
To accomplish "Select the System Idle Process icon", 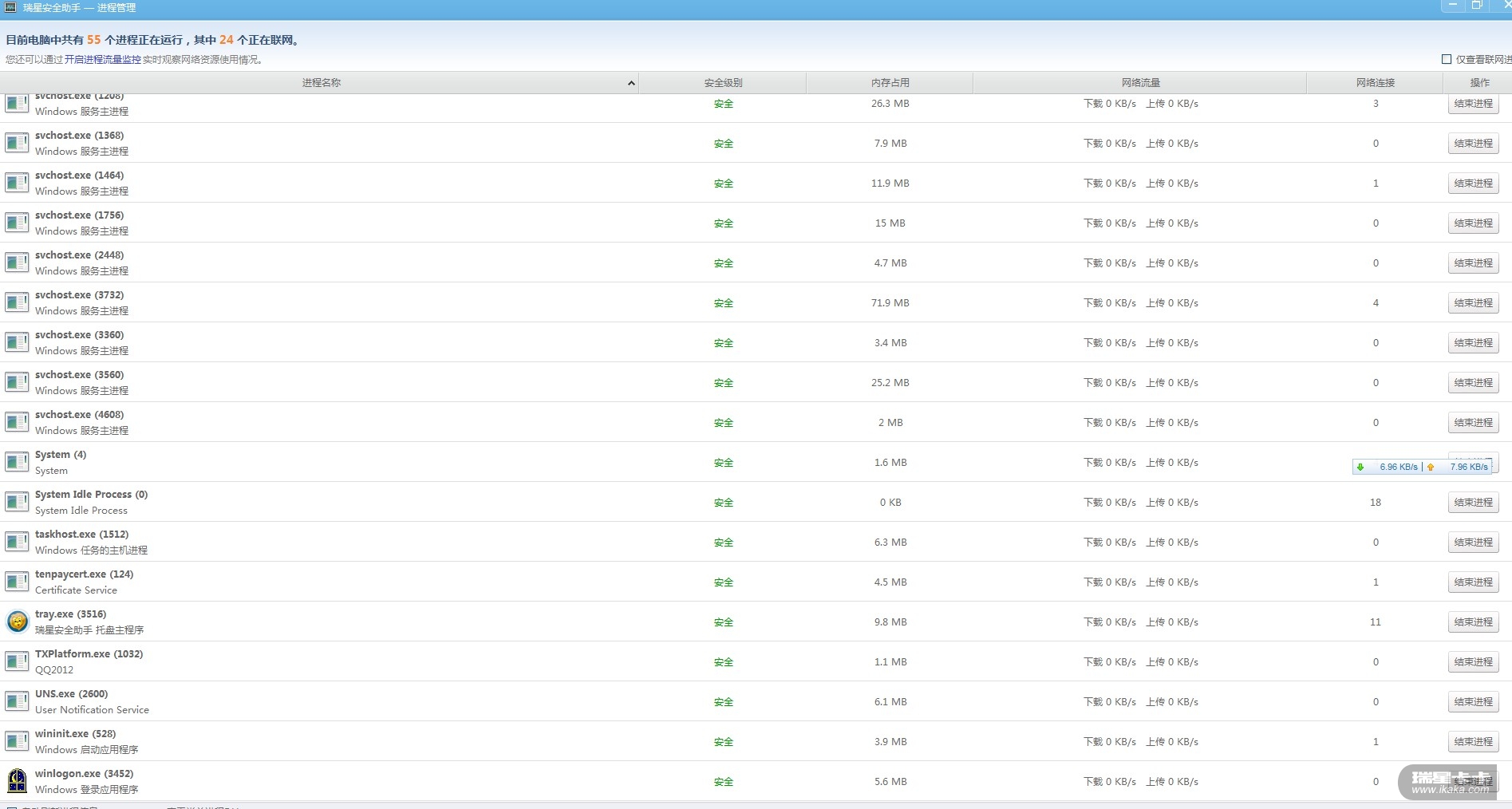I will [17, 502].
